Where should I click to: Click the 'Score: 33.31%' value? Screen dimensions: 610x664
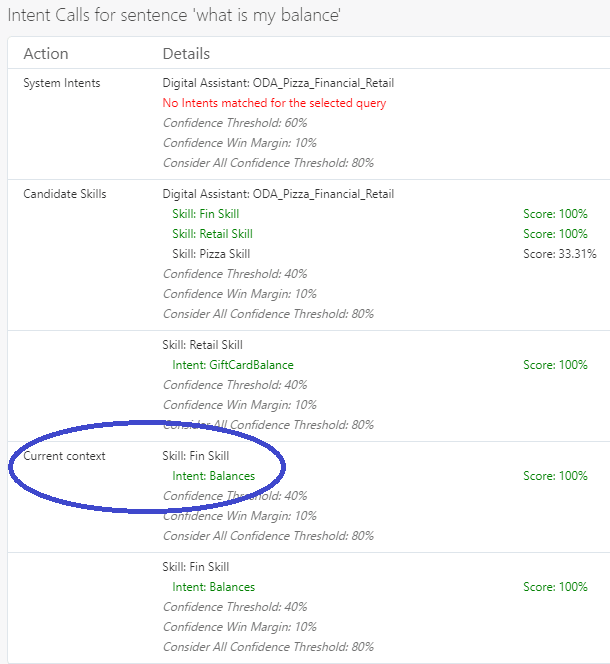(559, 254)
